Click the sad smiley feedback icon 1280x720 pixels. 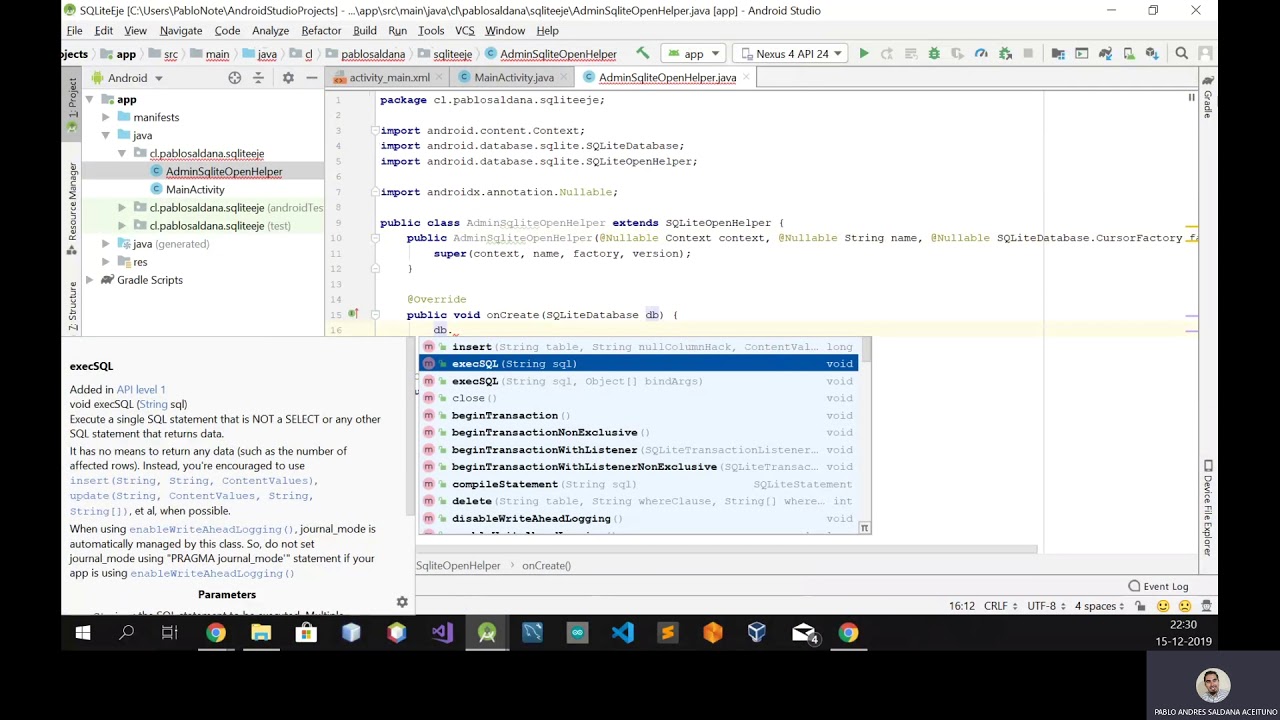pos(1185,606)
